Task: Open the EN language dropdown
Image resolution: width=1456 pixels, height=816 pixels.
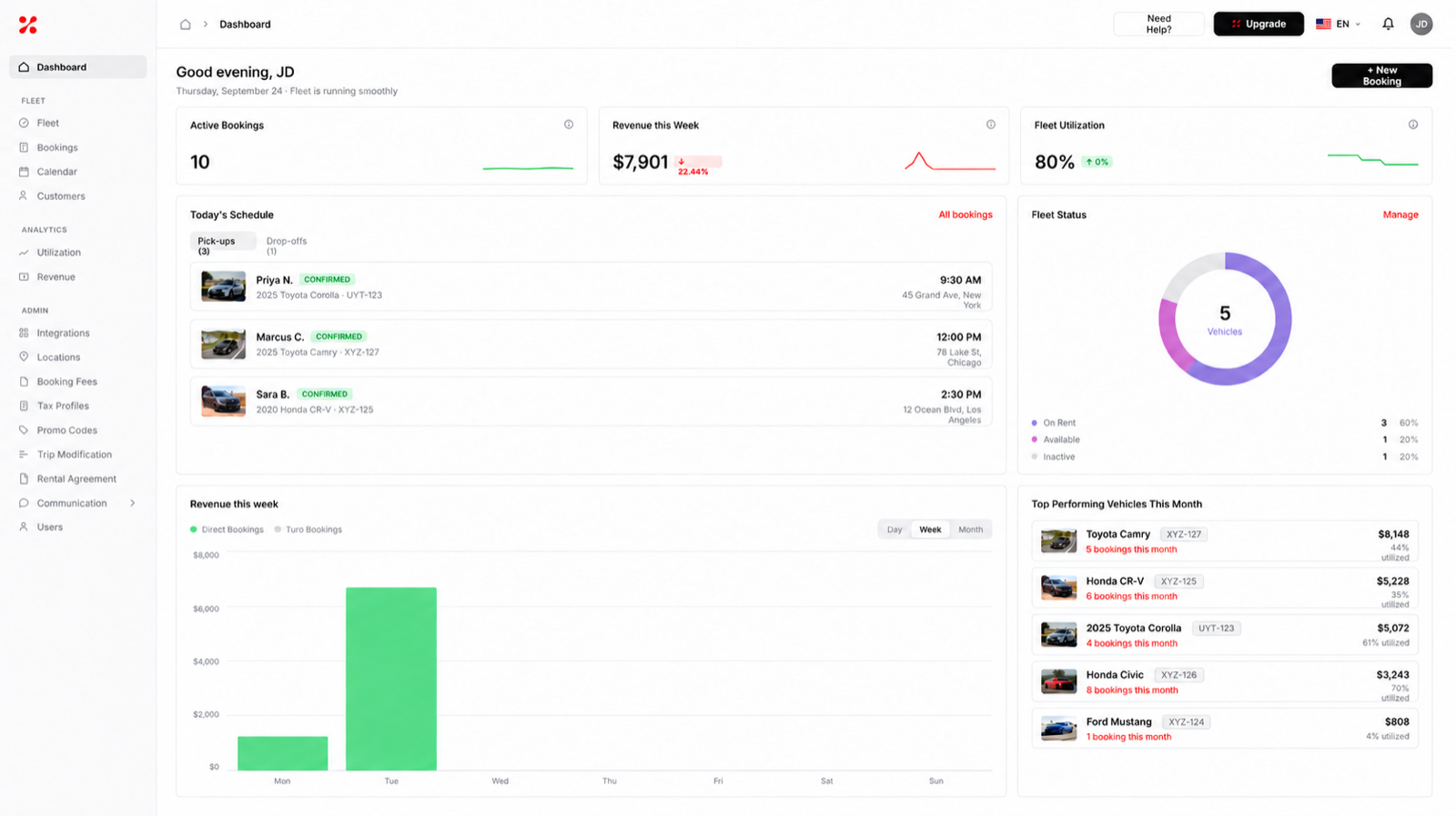Action: [1339, 25]
